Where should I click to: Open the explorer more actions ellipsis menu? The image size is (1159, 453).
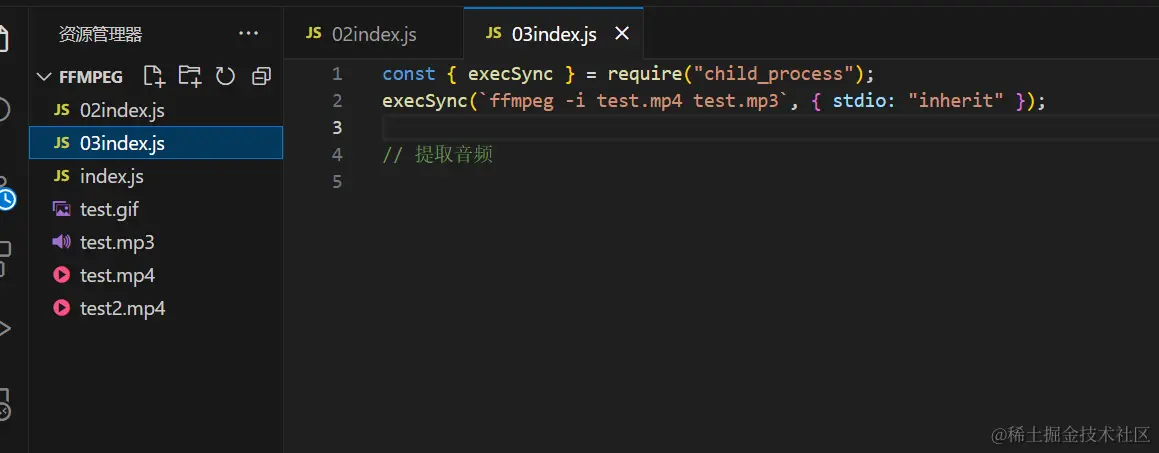(248, 34)
